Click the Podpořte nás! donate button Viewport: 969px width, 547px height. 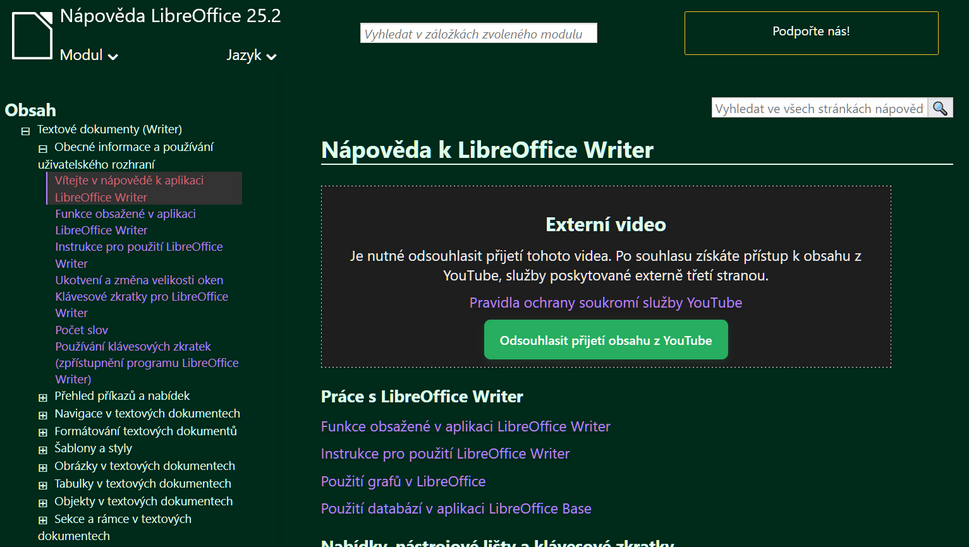811,32
